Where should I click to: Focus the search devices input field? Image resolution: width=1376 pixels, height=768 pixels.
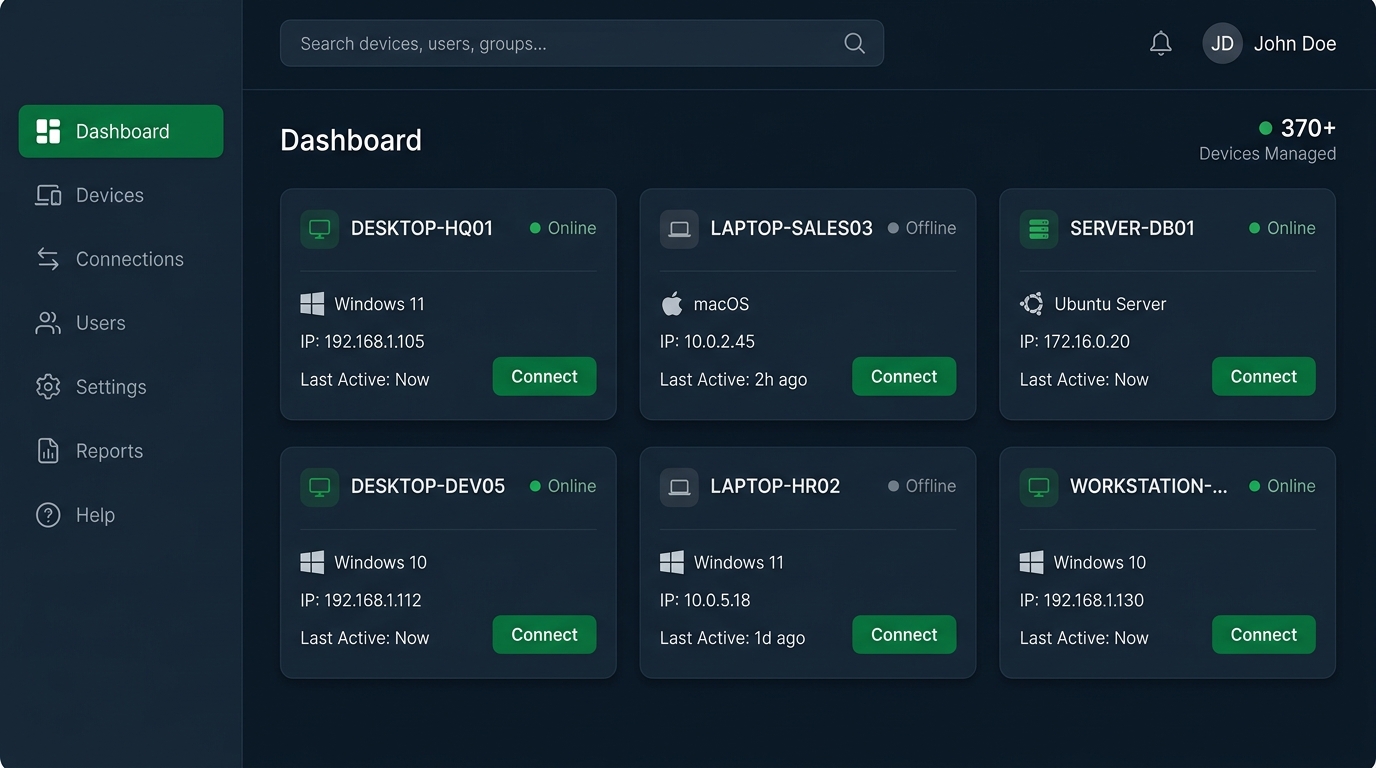(x=582, y=43)
